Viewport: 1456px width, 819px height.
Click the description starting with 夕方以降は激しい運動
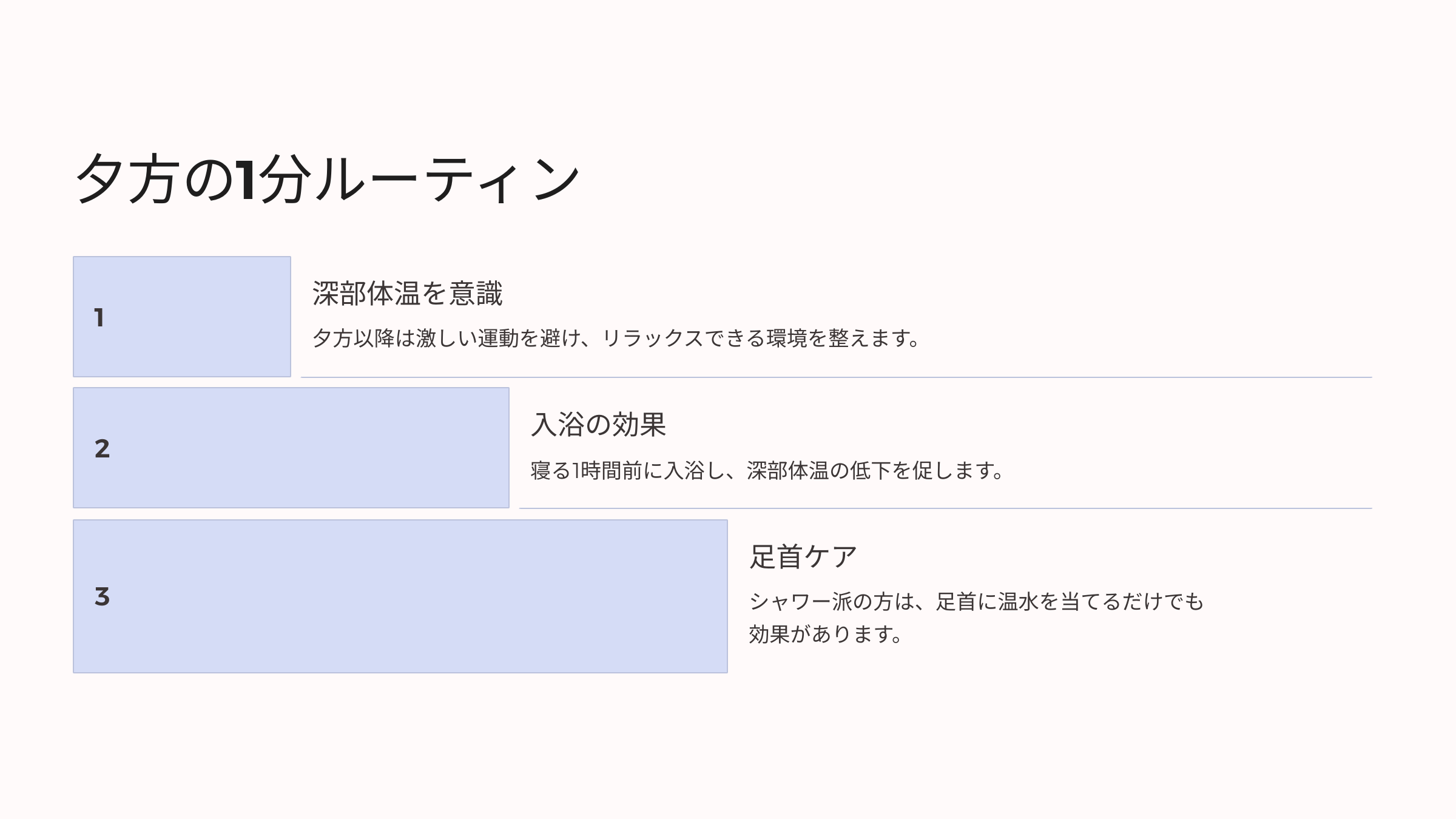[616, 339]
